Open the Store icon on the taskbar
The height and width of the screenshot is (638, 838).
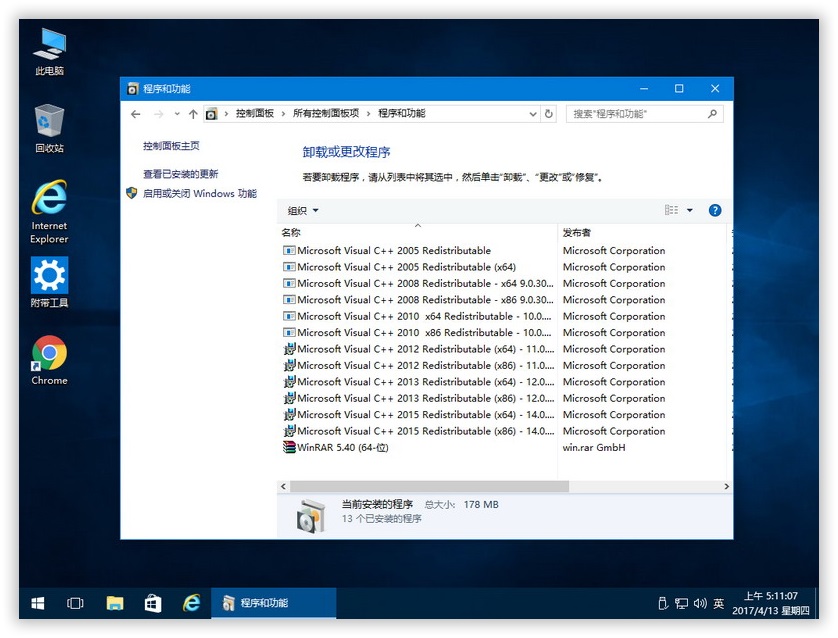coord(153,603)
